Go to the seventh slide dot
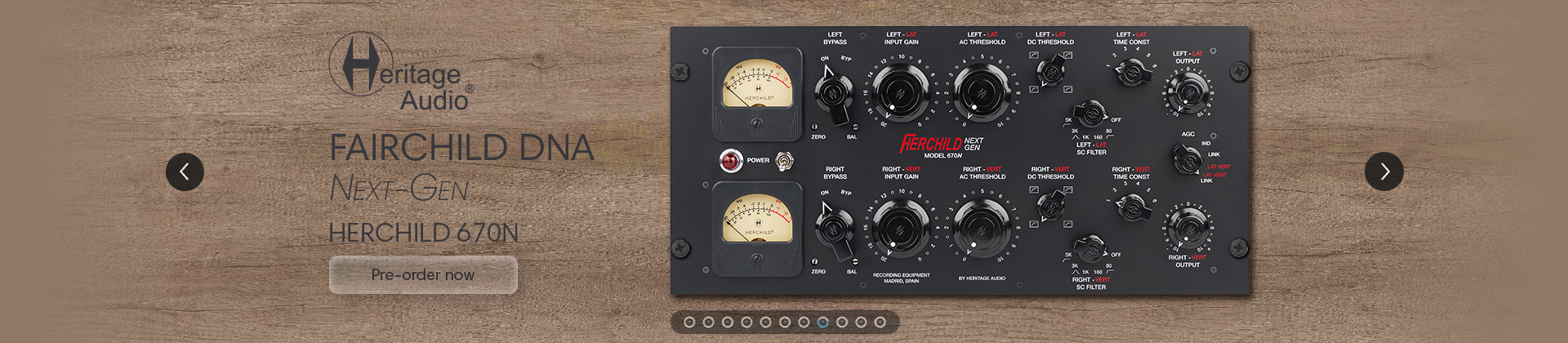The width and height of the screenshot is (1568, 343). click(x=804, y=323)
